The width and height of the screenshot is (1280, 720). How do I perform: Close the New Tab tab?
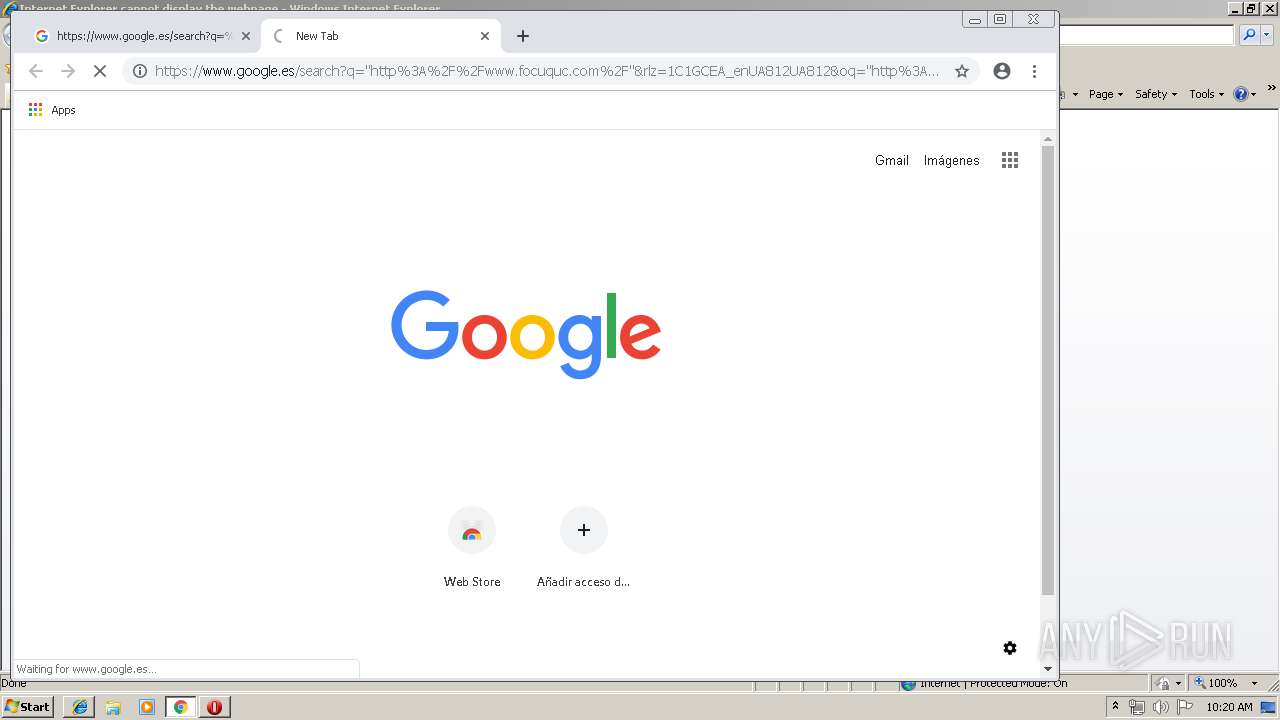[x=485, y=36]
